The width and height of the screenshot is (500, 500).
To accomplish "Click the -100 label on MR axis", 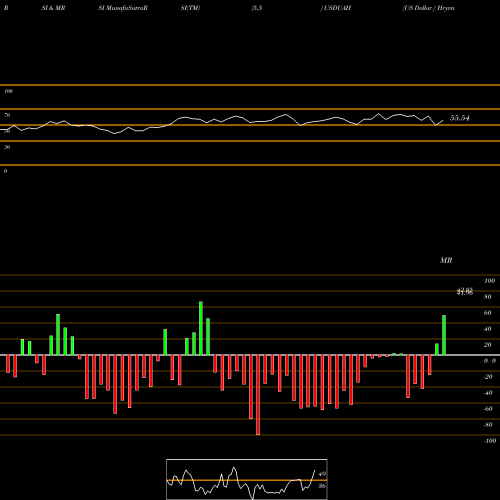I will [490, 441].
